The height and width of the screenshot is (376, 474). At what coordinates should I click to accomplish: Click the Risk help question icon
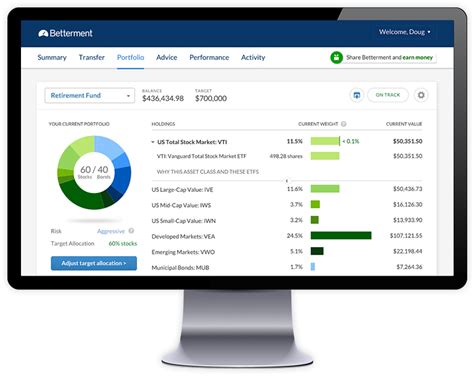click(x=131, y=231)
